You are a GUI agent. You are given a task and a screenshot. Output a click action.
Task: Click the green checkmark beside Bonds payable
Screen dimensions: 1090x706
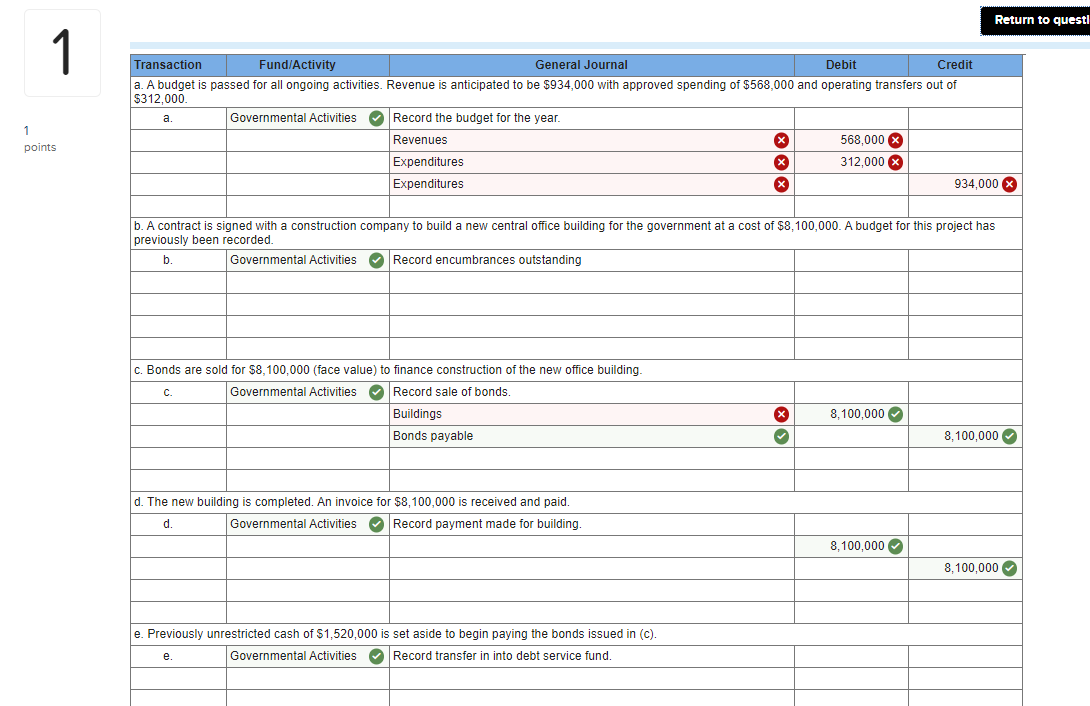(781, 435)
